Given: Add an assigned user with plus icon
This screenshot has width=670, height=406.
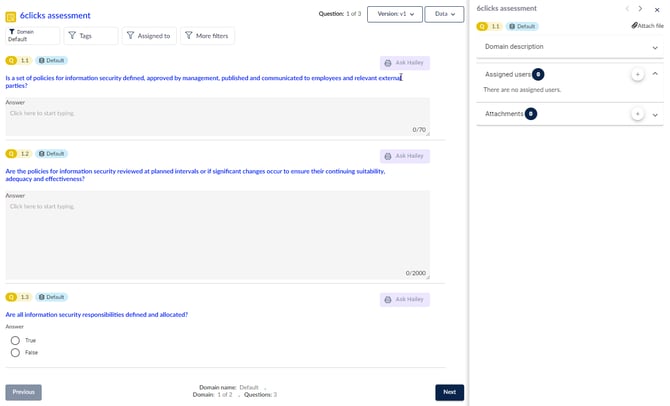Looking at the screenshot, I should pos(637,74).
